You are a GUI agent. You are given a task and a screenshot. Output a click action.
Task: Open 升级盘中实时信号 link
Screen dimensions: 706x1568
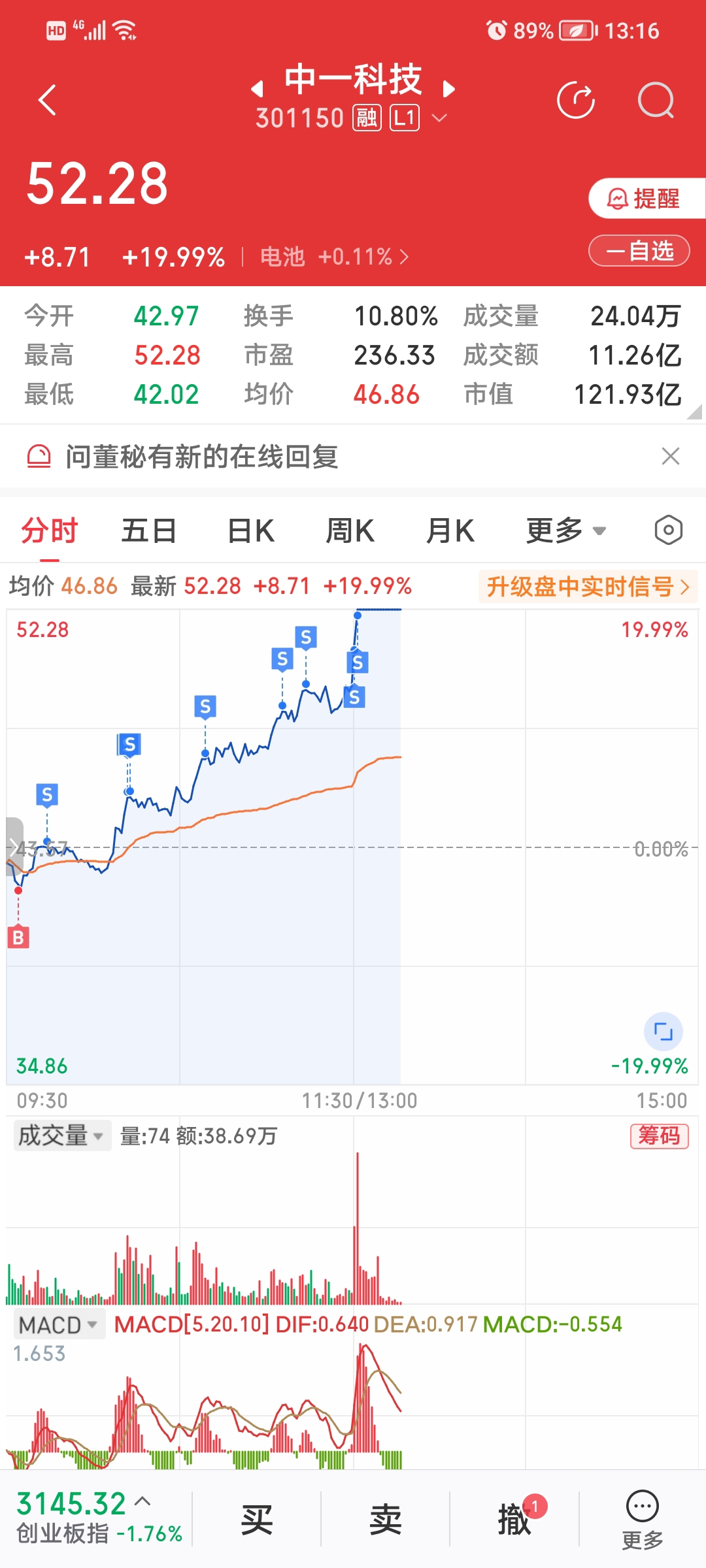pos(588,586)
